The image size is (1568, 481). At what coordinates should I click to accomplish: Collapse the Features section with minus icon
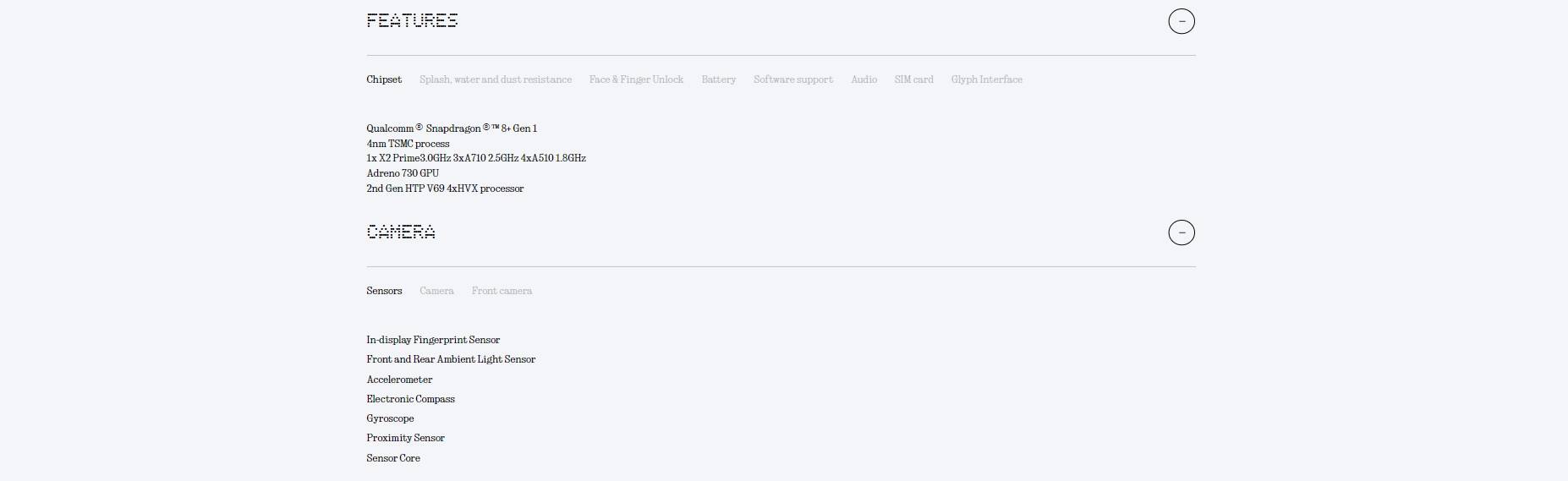[1181, 21]
